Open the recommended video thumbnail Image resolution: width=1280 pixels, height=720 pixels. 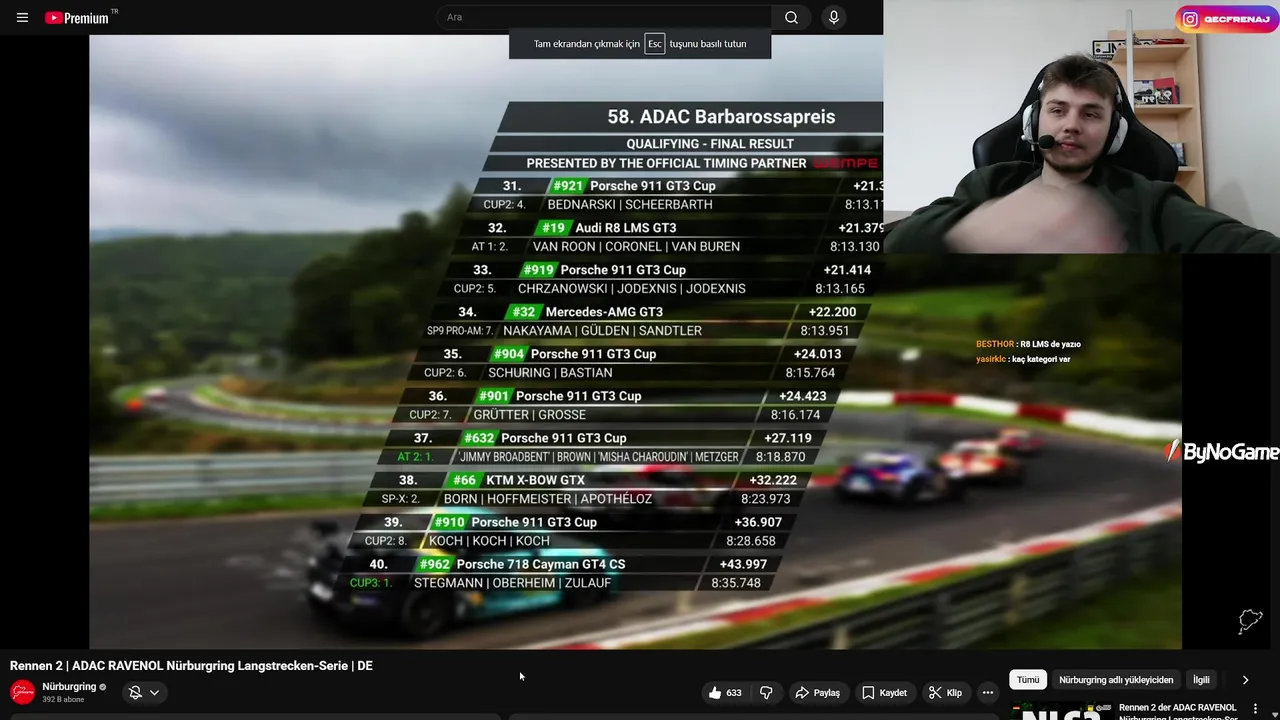coord(1060,712)
